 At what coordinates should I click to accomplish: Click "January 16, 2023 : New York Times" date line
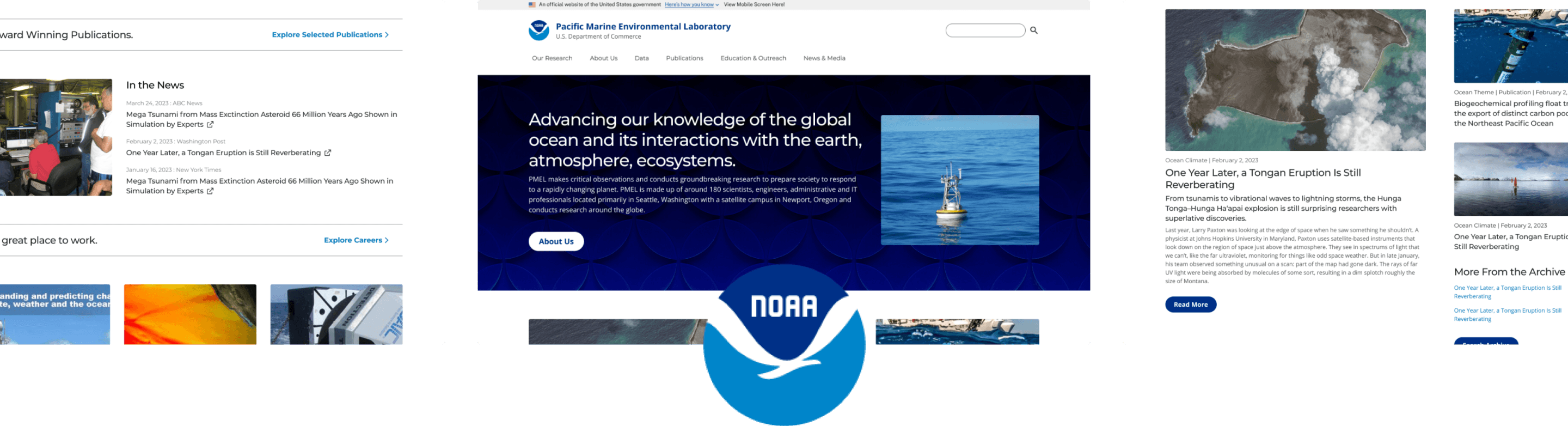174,169
